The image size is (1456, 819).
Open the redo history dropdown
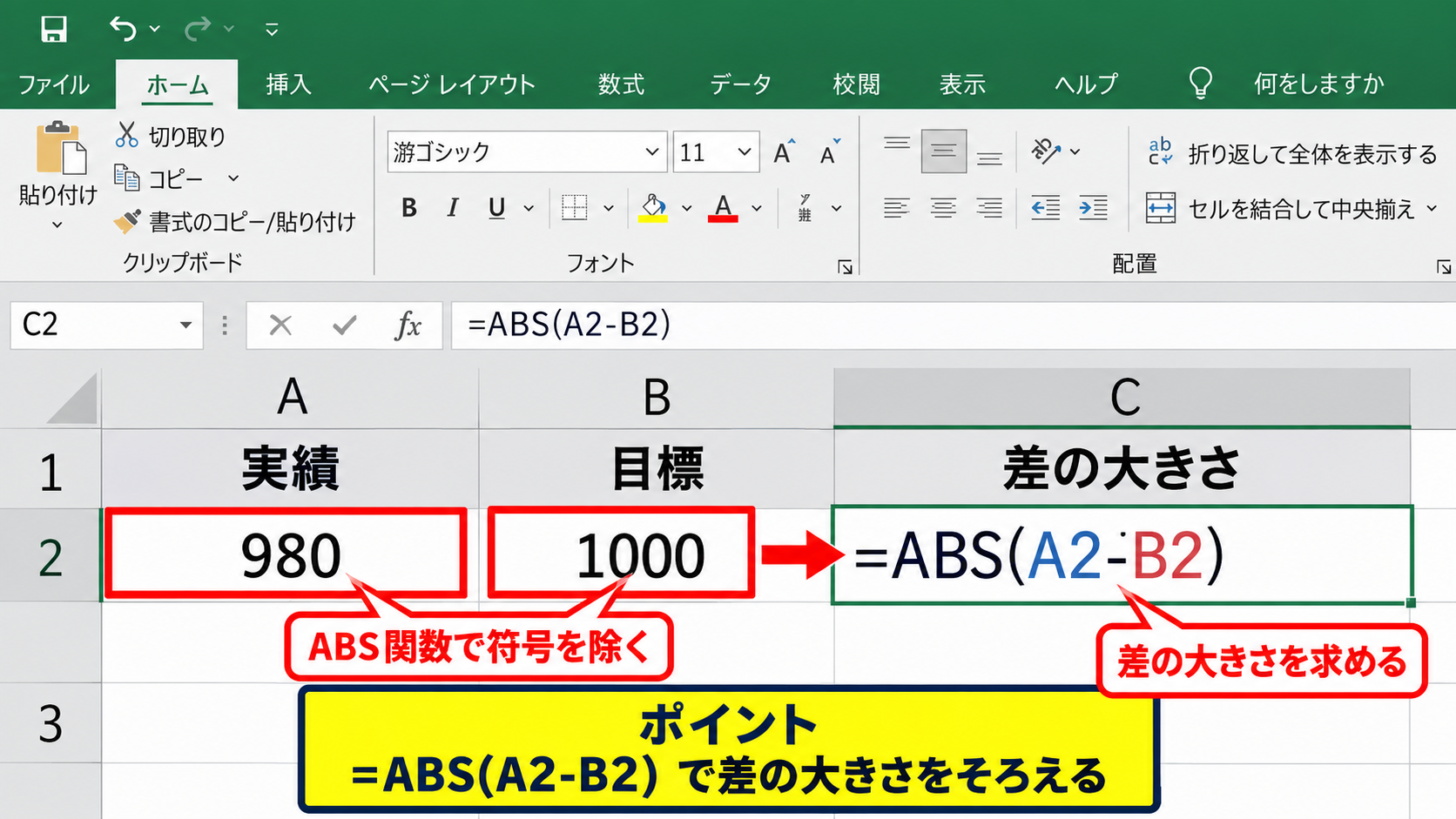click(229, 30)
